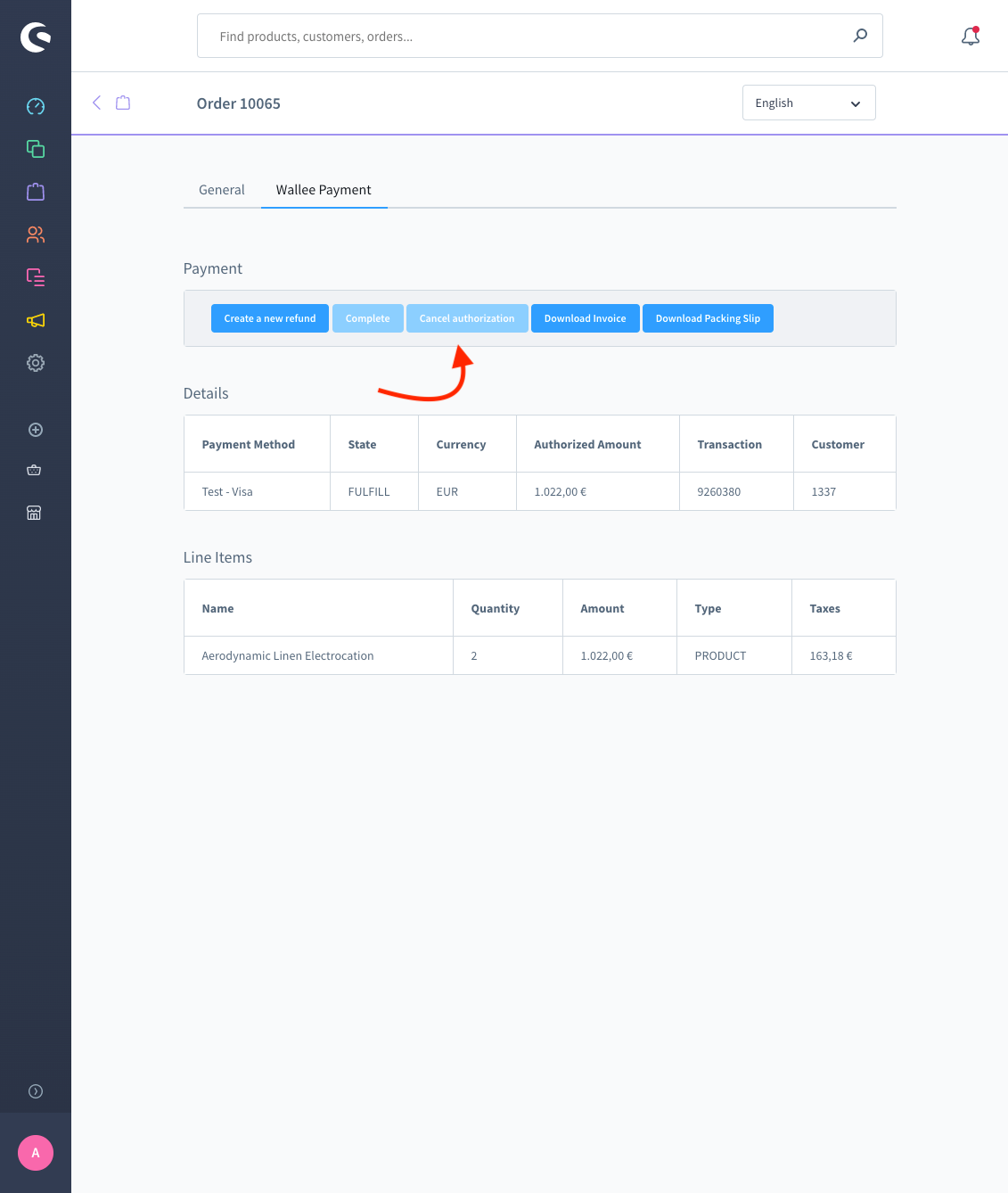Screen dimensions: 1008x1193
Task: Open the Settings gear icon
Action: (x=36, y=363)
